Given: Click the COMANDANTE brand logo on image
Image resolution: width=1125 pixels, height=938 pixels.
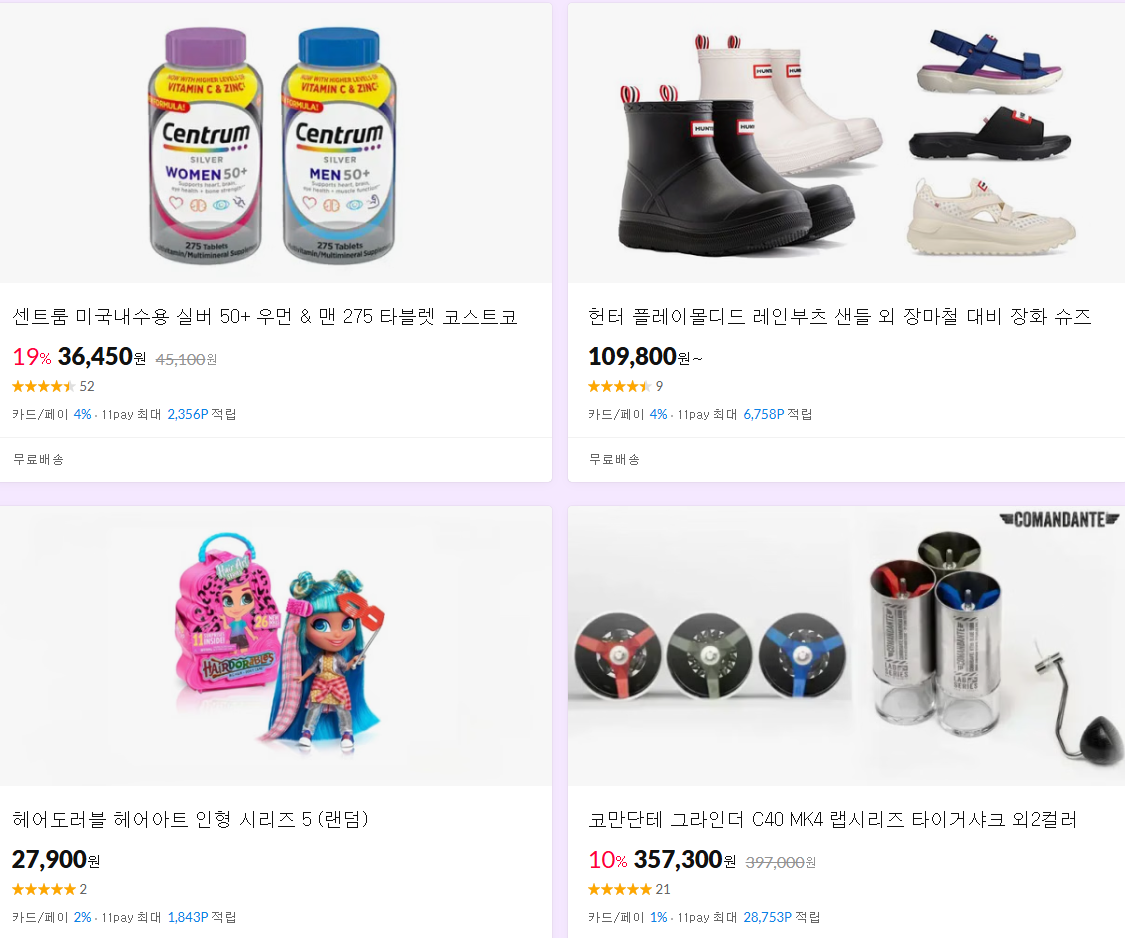Looking at the screenshot, I should coord(1059,520).
